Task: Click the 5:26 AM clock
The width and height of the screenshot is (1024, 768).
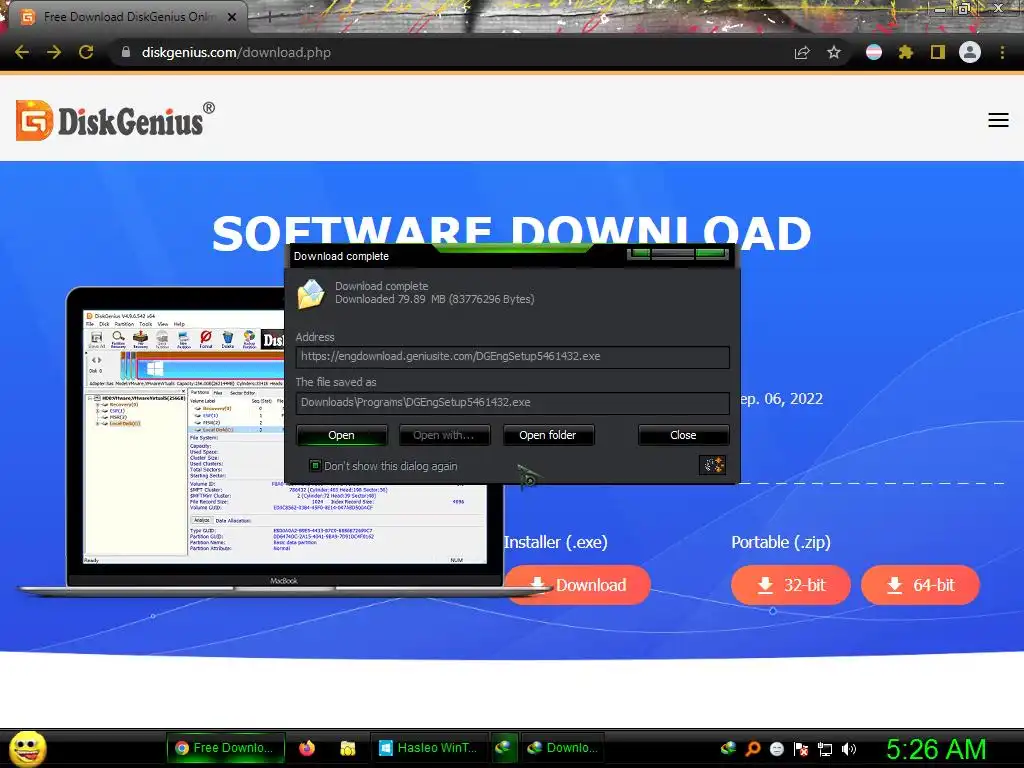Action: tap(936, 749)
